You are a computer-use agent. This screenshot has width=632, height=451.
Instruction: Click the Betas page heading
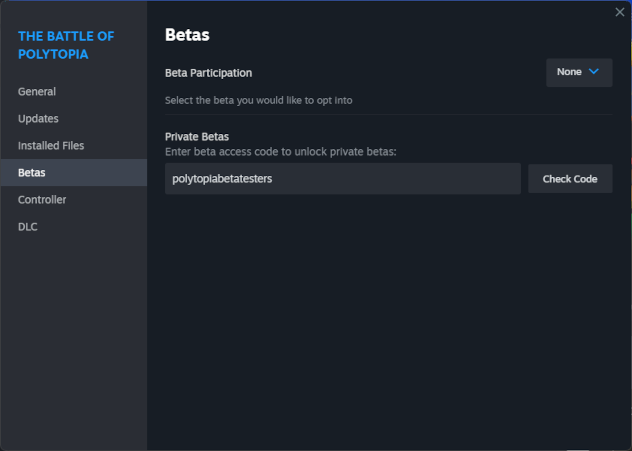(x=187, y=36)
